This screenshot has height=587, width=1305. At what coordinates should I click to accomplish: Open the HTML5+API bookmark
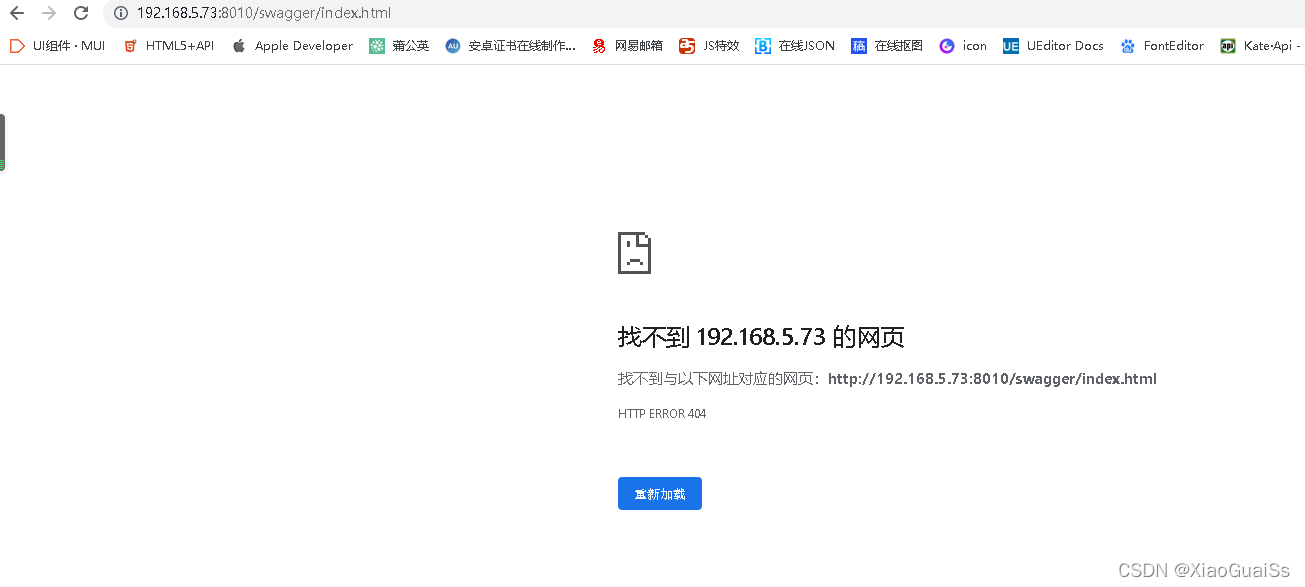pos(168,45)
